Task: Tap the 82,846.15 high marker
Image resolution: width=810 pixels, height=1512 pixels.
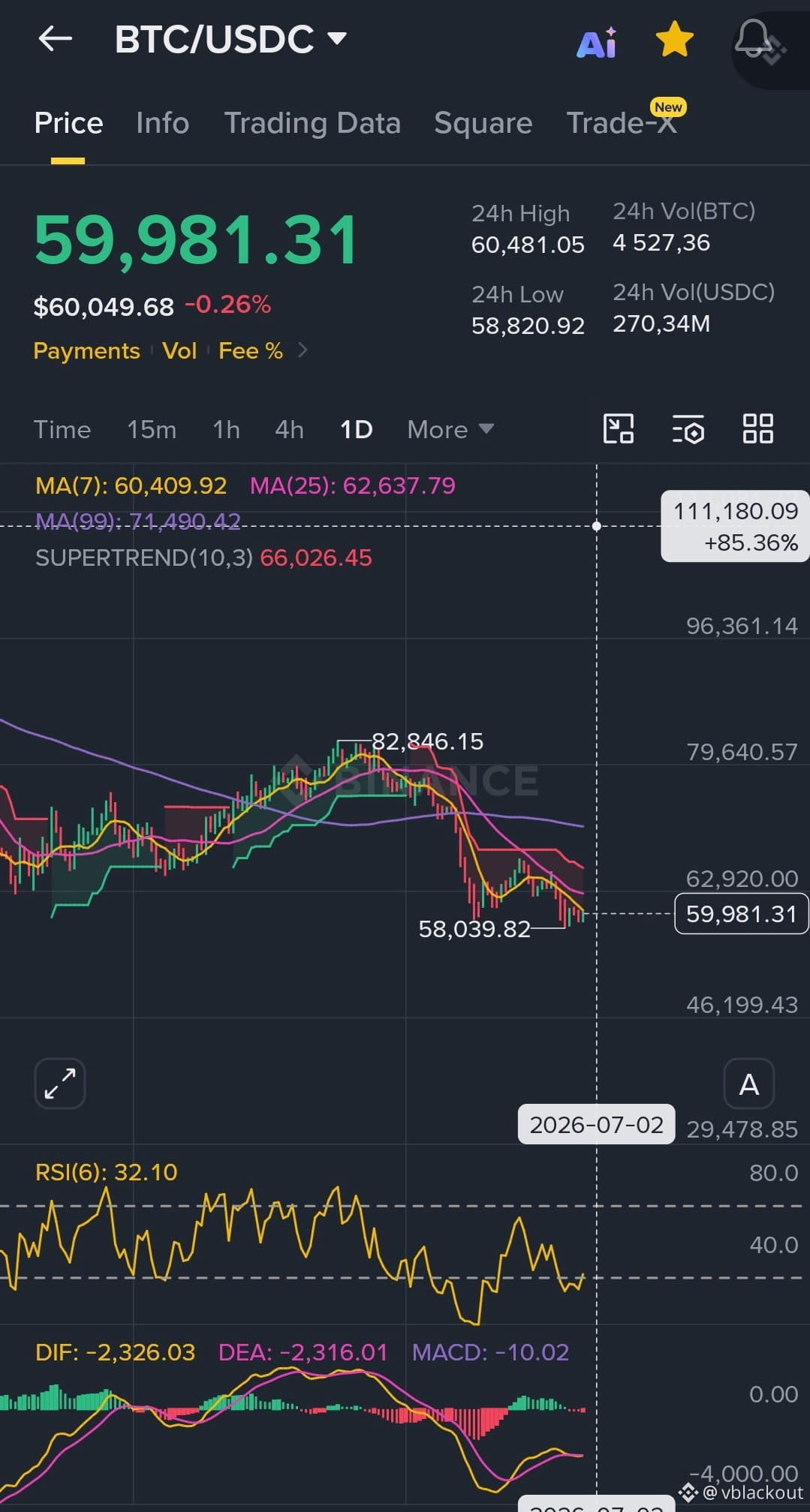Action: (427, 742)
